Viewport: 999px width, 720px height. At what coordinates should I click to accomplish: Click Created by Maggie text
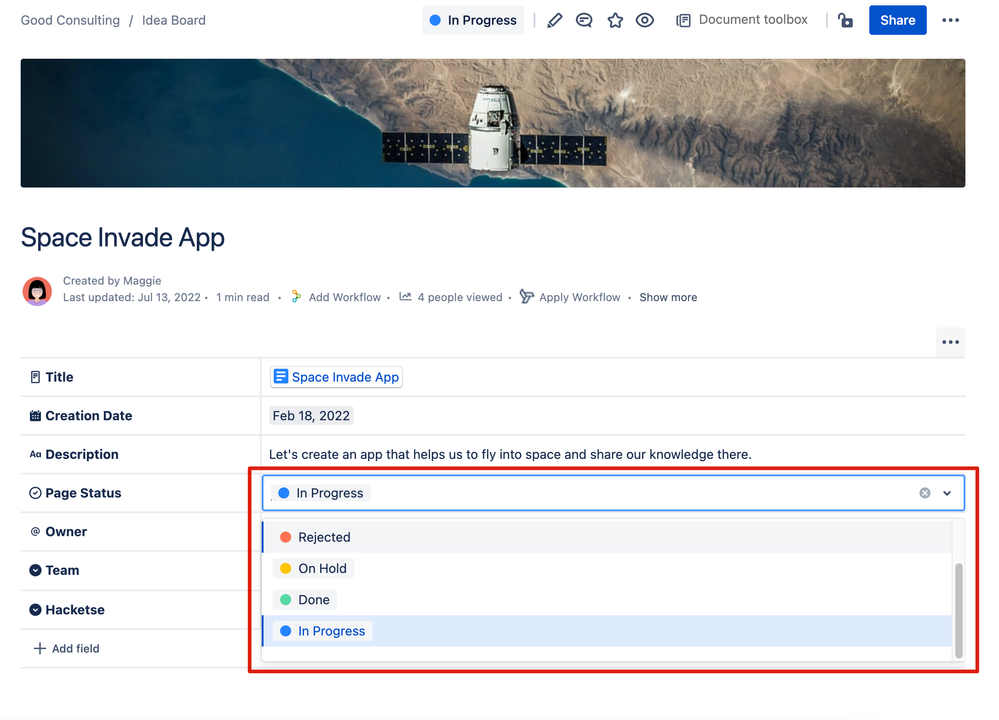click(x=112, y=281)
